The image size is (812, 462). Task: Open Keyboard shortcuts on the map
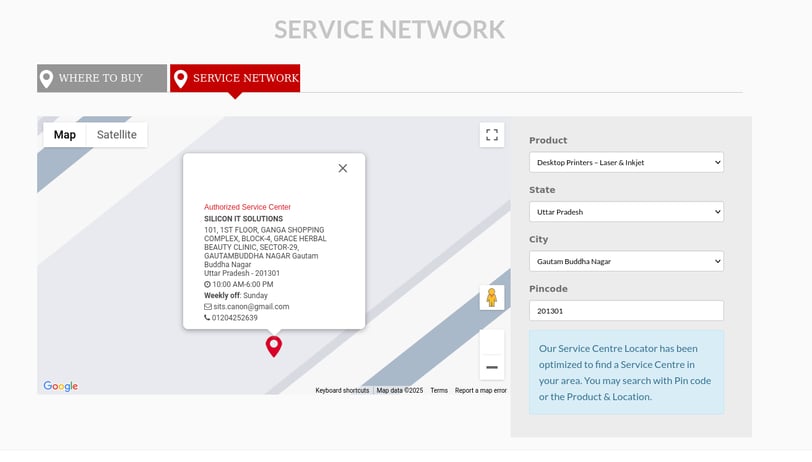coord(342,391)
